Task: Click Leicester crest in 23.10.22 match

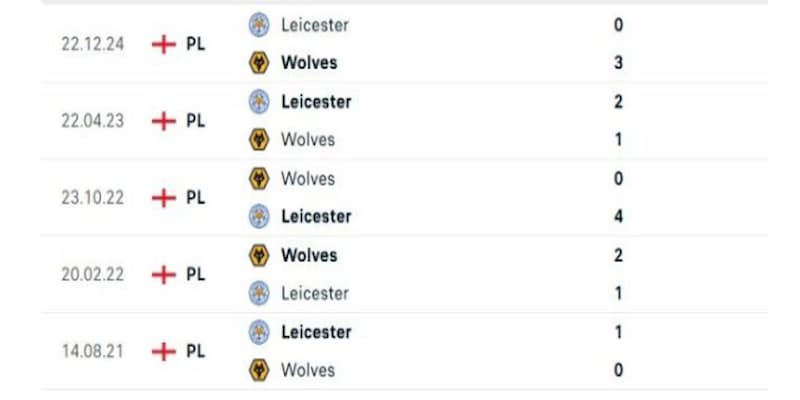Action: pyautogui.click(x=259, y=216)
